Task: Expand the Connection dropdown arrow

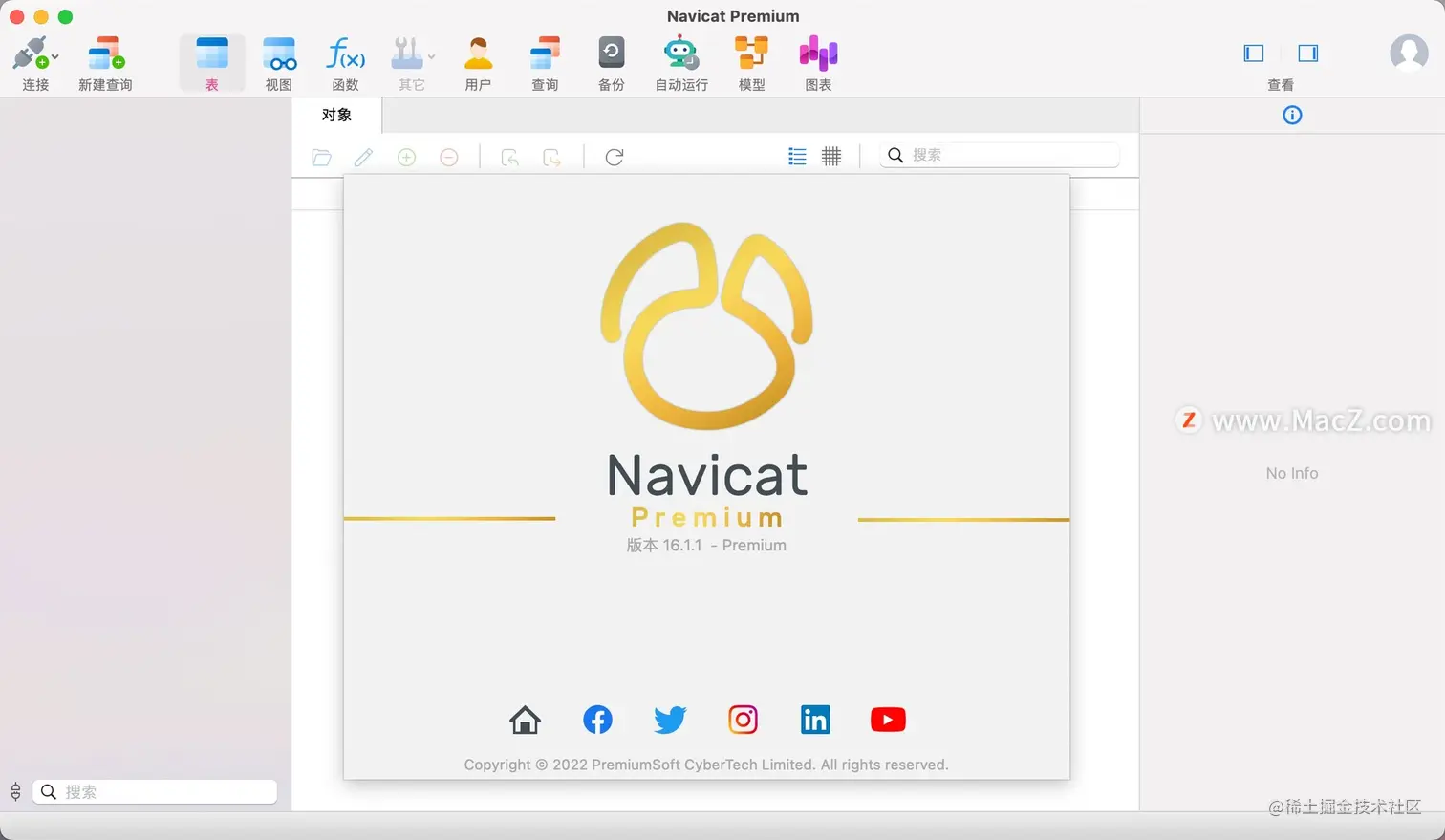Action: [x=55, y=57]
